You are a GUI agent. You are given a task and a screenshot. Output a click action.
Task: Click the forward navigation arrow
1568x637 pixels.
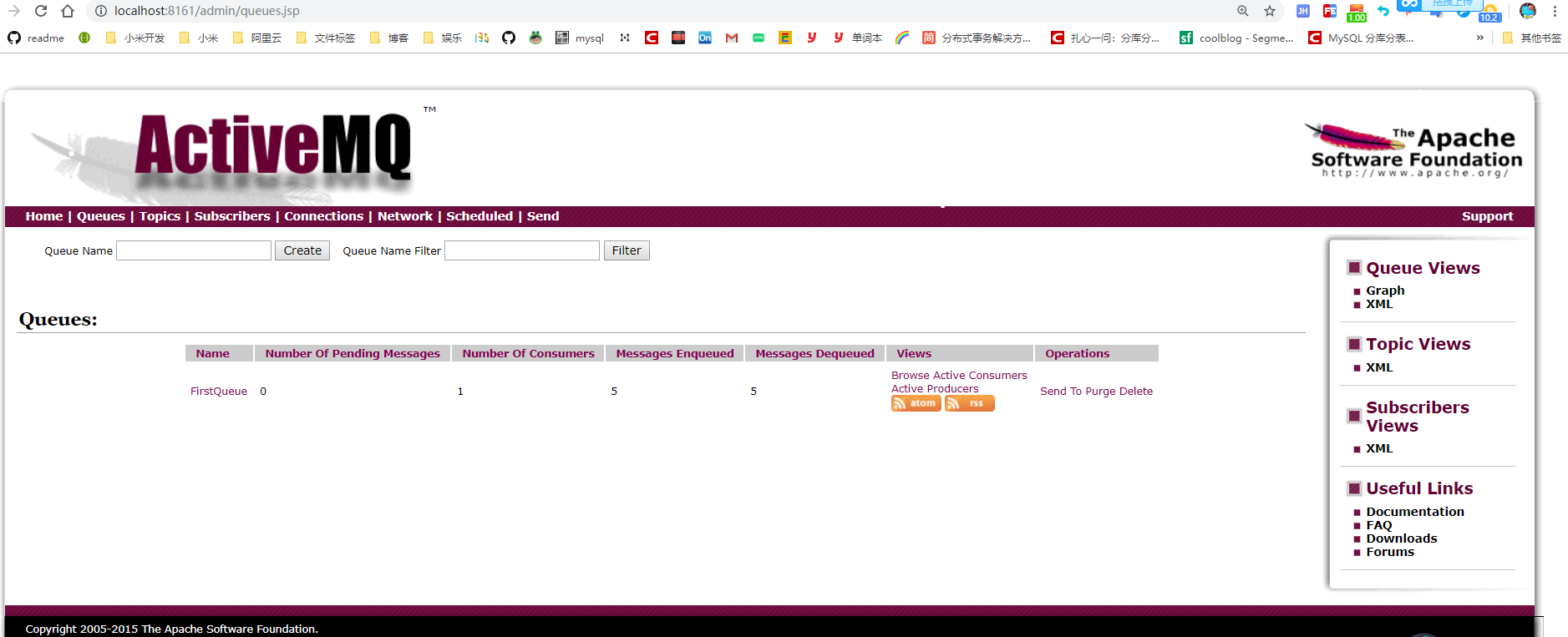click(14, 11)
